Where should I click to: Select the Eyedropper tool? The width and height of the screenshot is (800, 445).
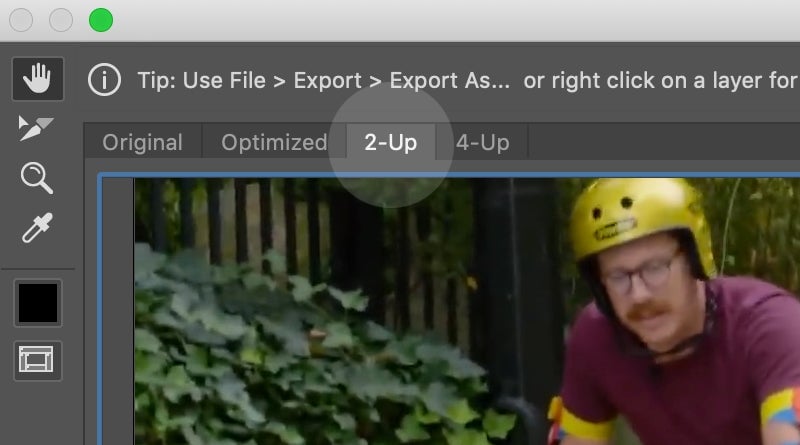pos(37,228)
